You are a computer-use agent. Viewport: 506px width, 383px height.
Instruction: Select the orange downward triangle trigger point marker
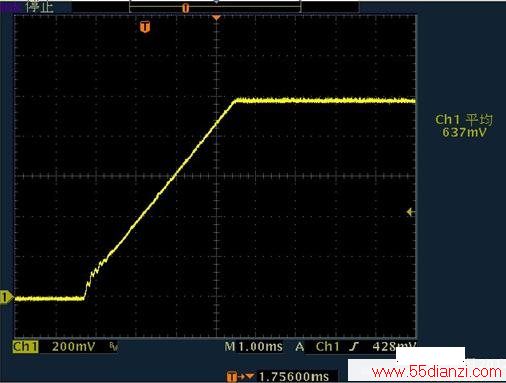tap(216, 17)
